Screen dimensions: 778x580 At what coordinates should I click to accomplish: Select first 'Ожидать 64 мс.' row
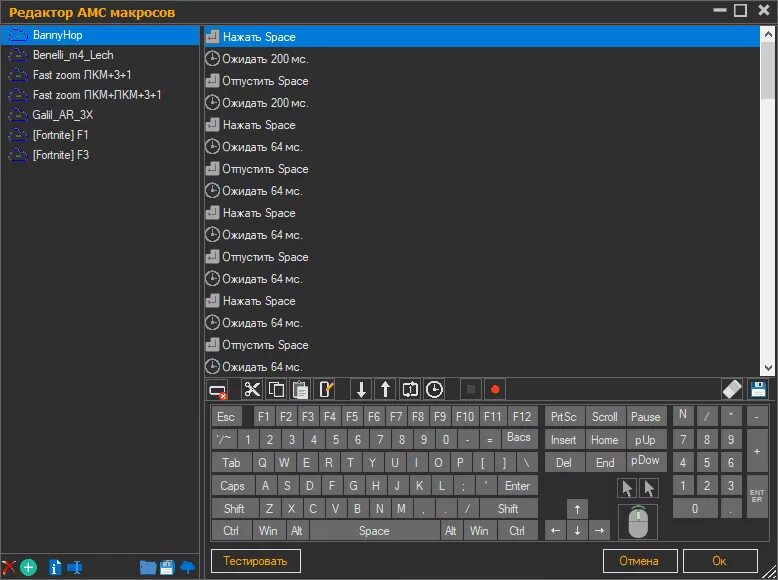coord(482,147)
